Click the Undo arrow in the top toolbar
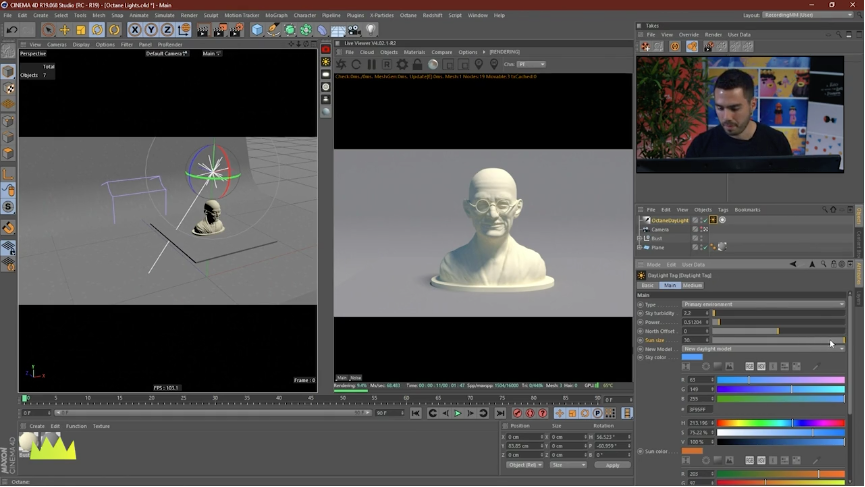The image size is (865, 487). coord(12,30)
